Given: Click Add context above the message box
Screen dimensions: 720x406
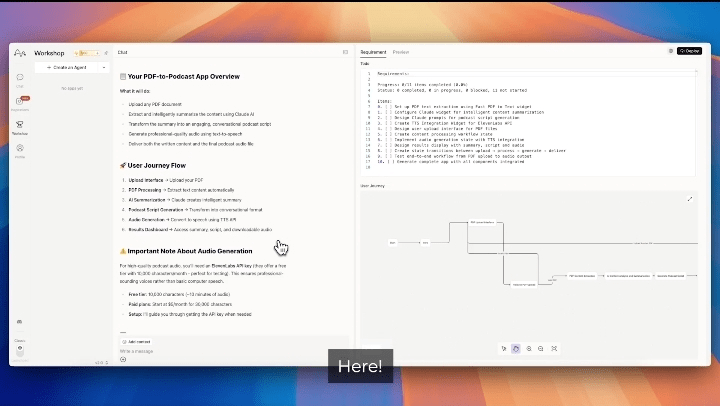Looking at the screenshot, I should [136, 341].
